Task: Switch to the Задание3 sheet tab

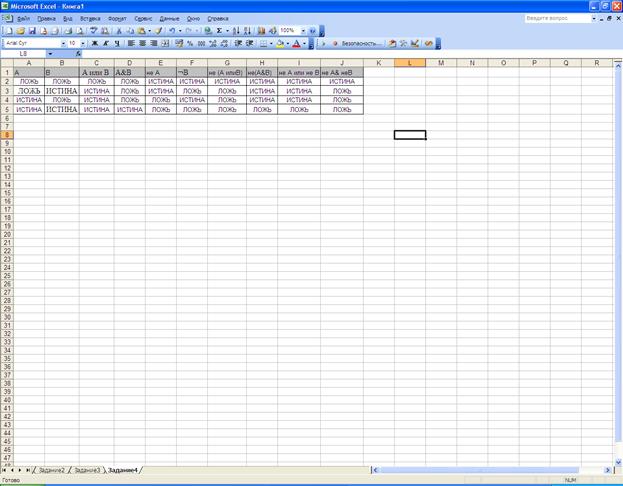Action: tap(87, 470)
